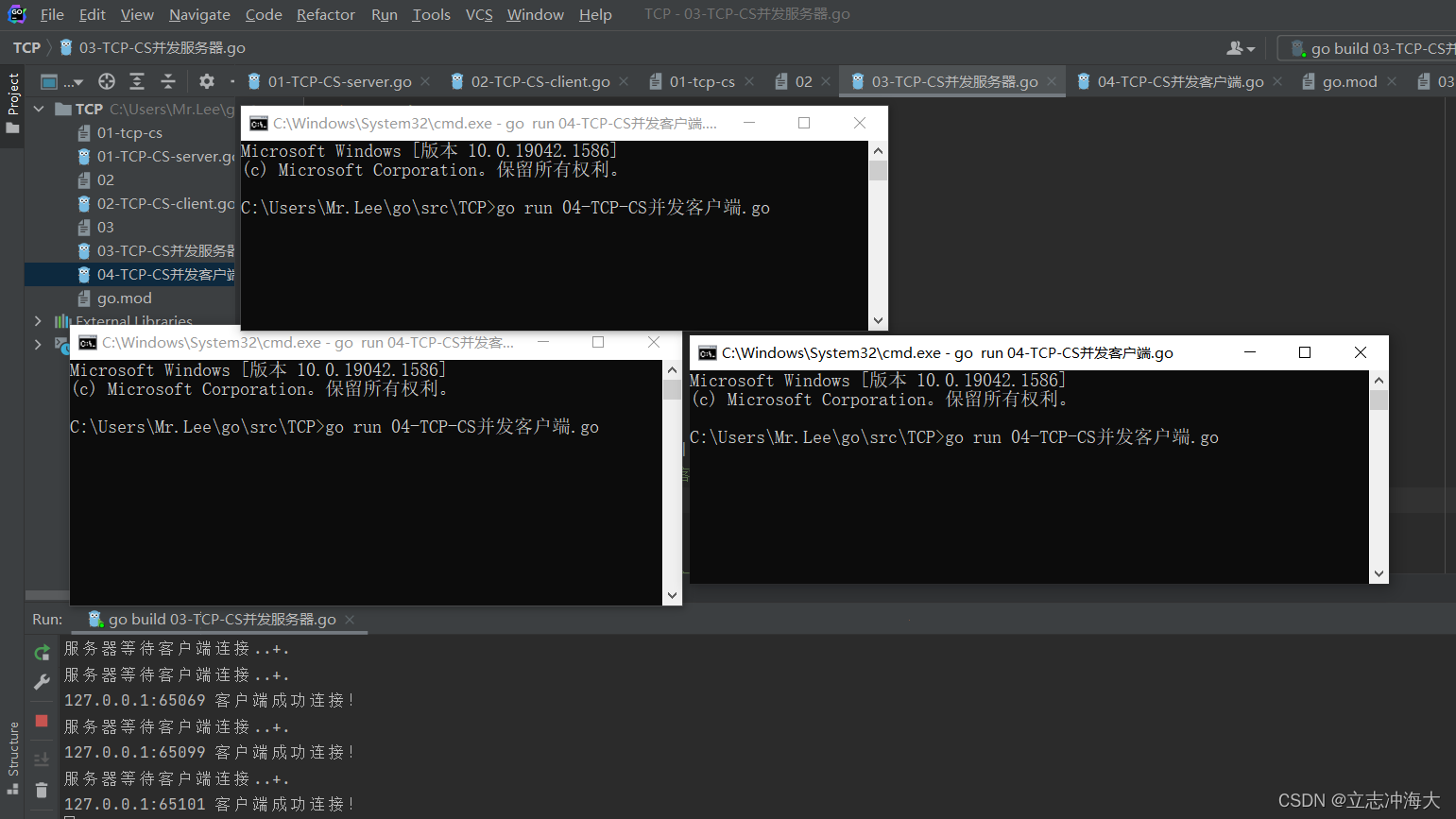Screen dimensions: 1456x819
Task: Close the 04-TCP-CS并发客户端.go editor tab
Action: (x=1277, y=82)
